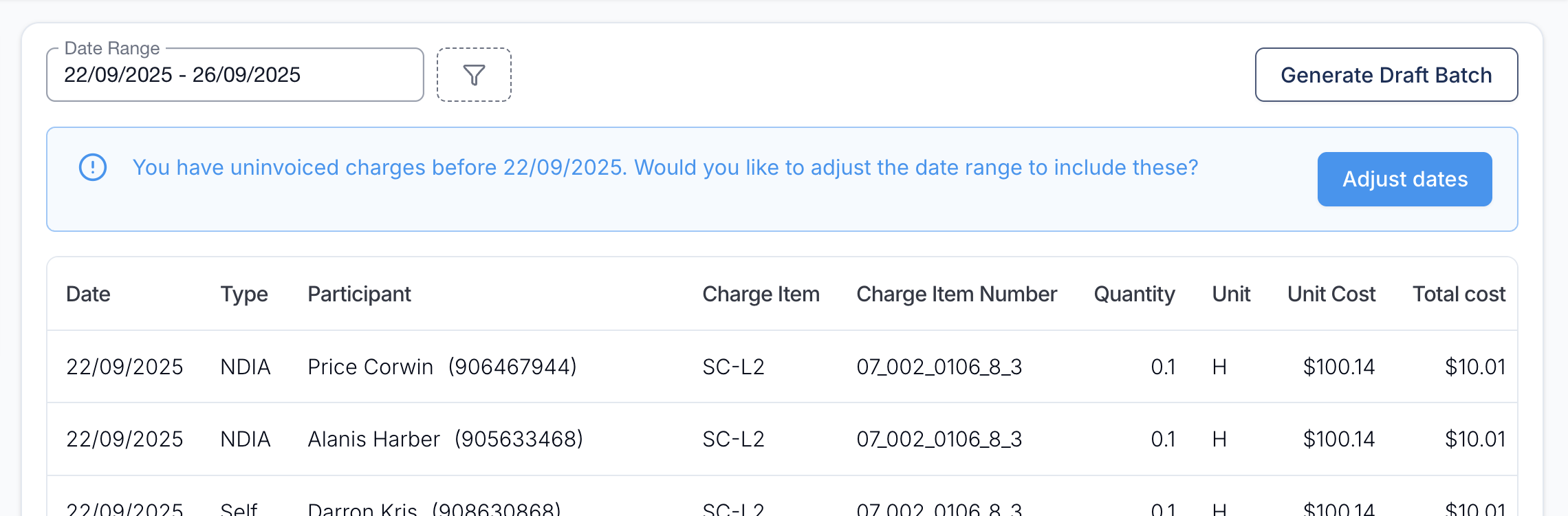Click the info icon in alert banner

coord(93,167)
